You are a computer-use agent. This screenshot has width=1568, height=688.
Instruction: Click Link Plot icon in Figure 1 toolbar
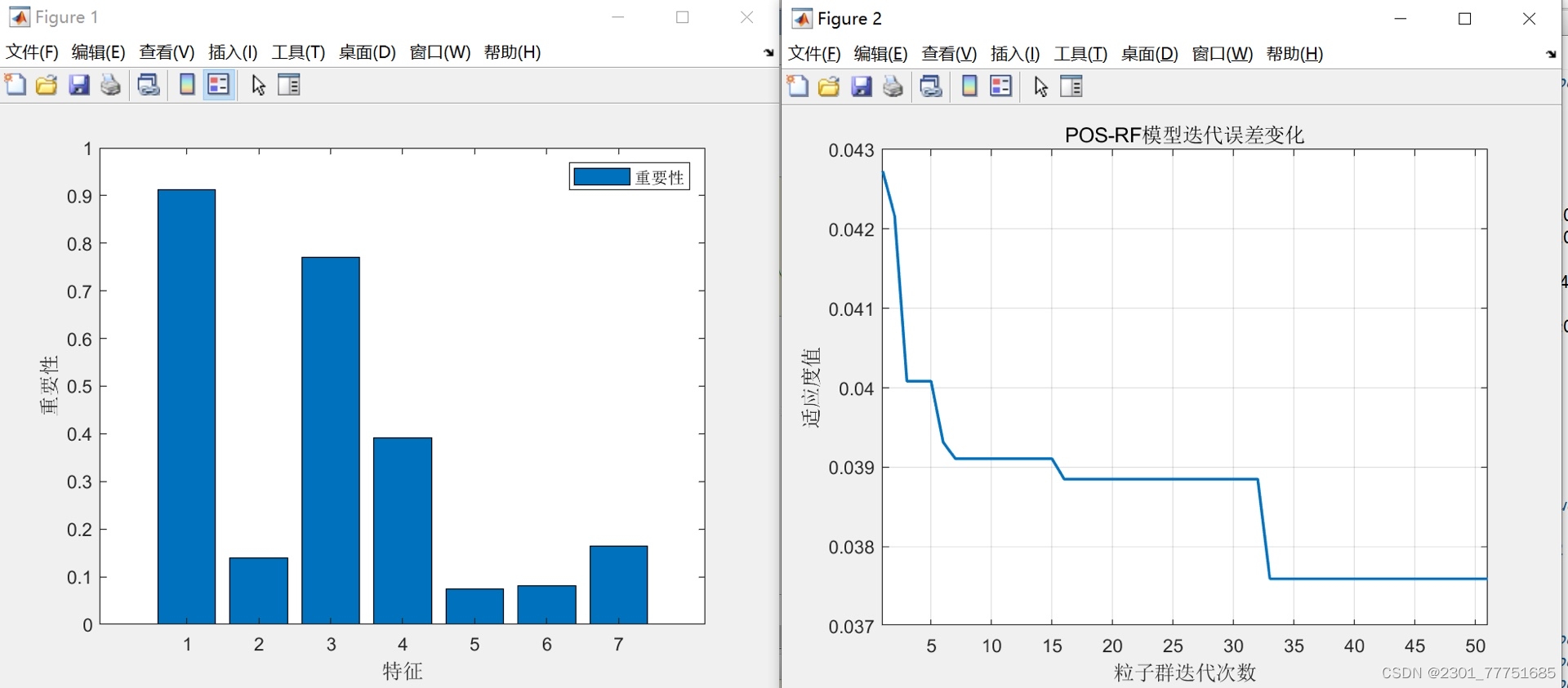(148, 85)
